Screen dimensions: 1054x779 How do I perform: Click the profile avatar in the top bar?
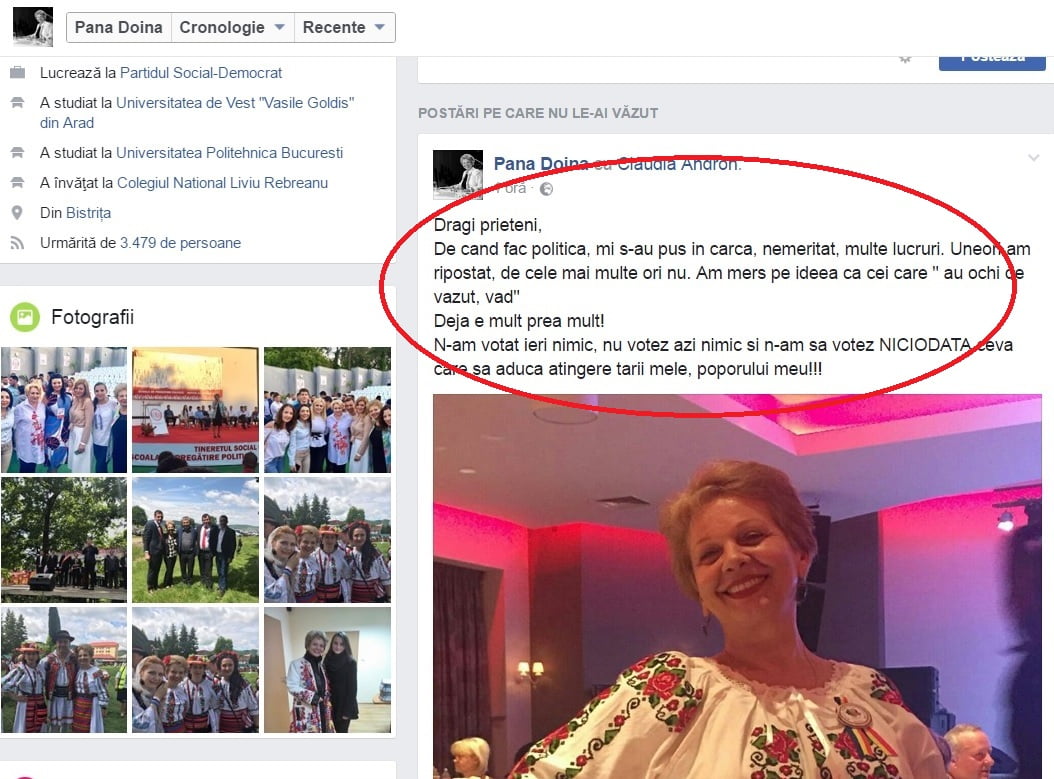coord(33,27)
